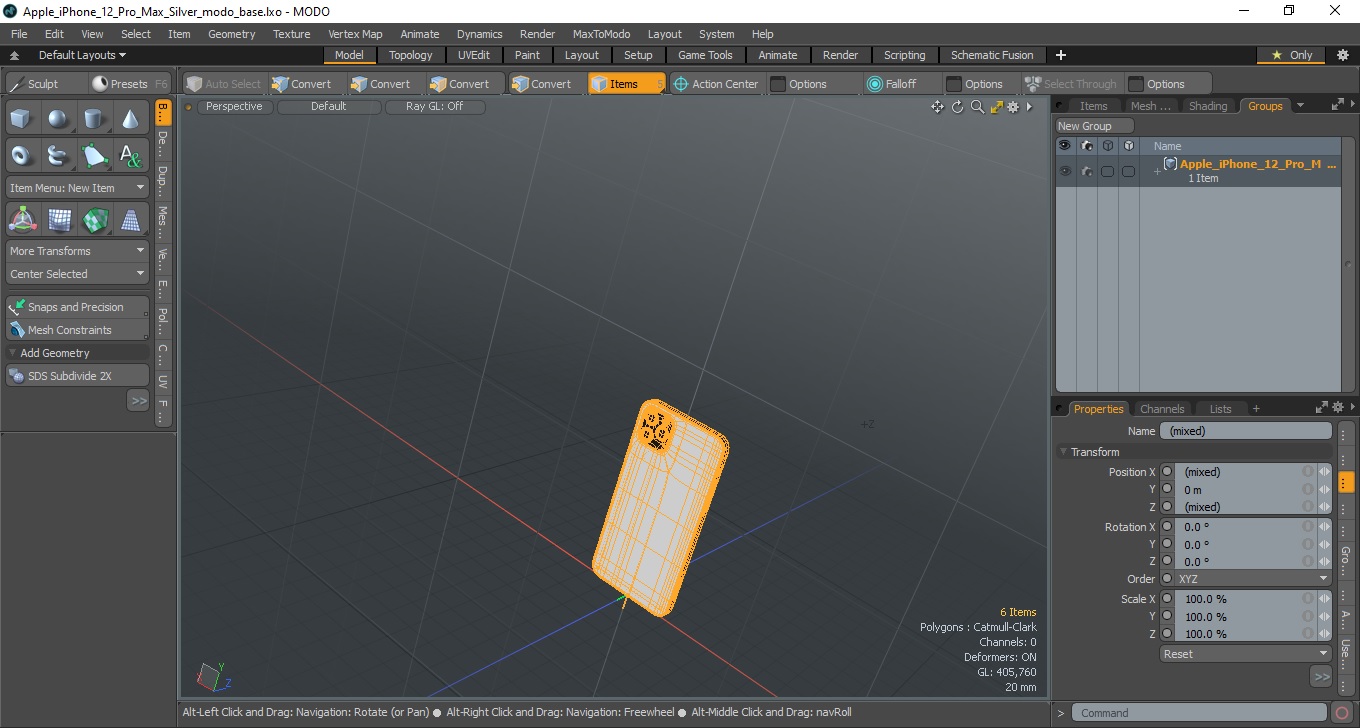The height and width of the screenshot is (728, 1360).
Task: Activate the green checkered mesh tool
Action: 94,219
